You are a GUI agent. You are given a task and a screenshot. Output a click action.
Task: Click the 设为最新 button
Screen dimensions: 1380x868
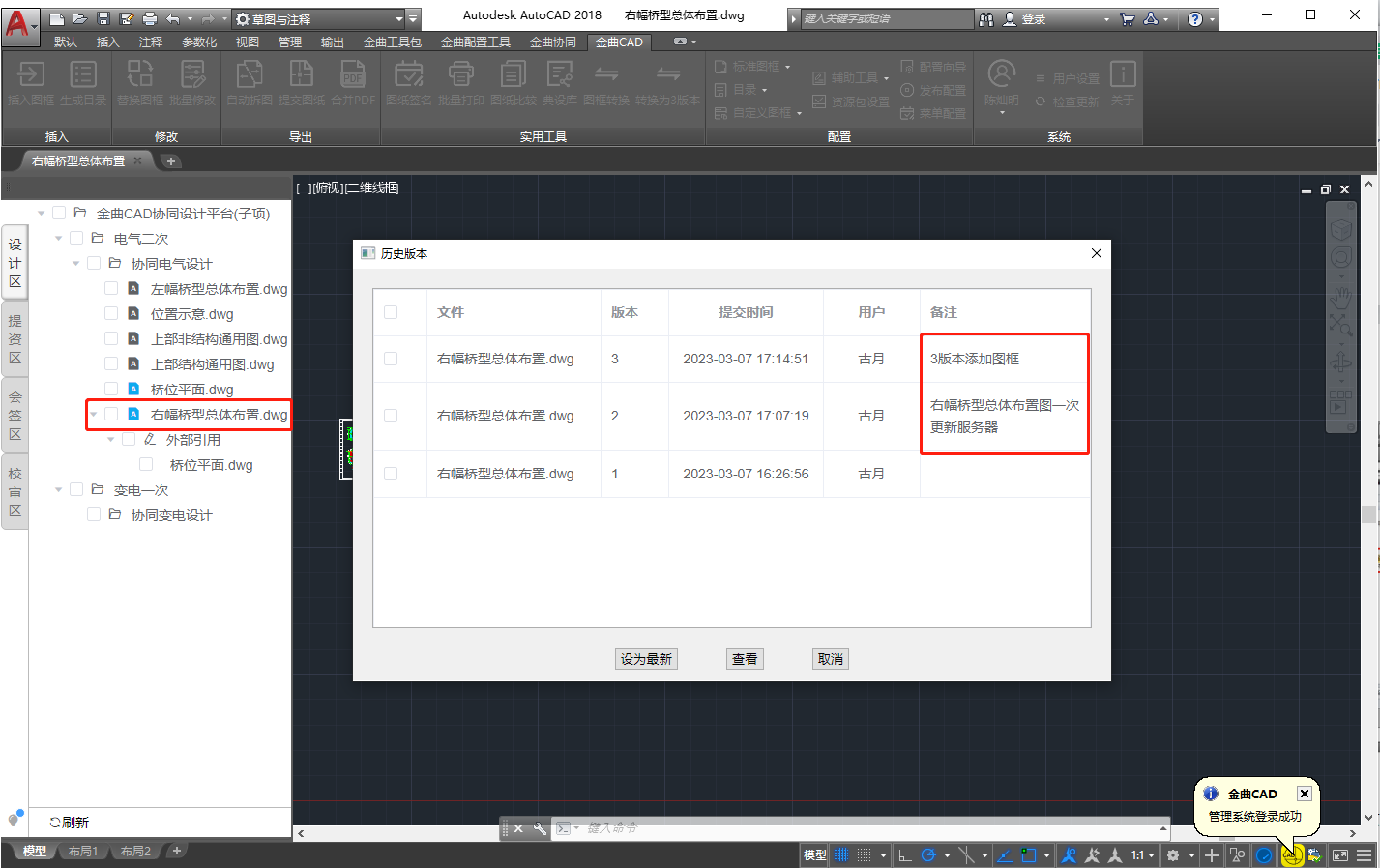(x=646, y=659)
